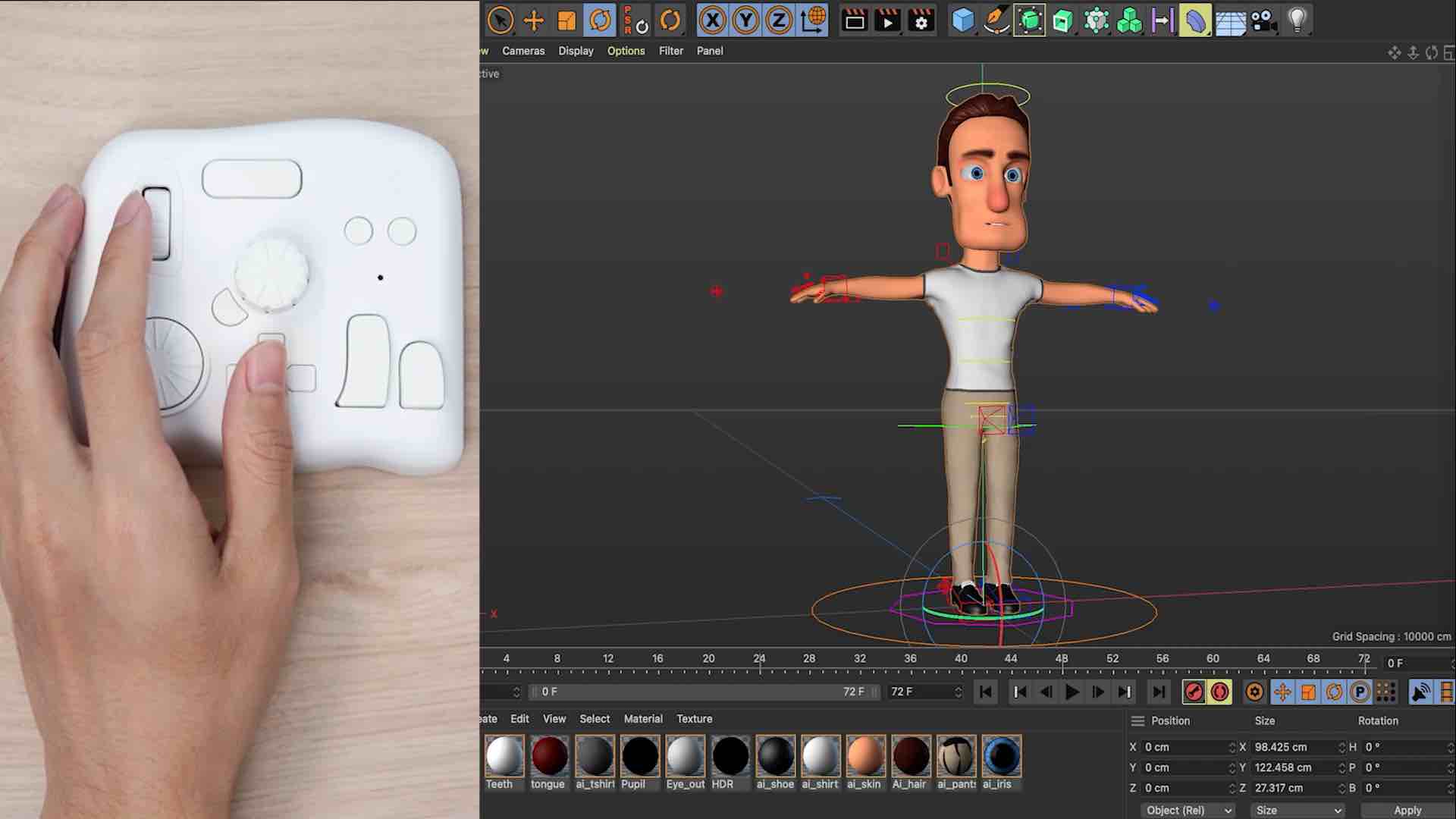Toggle the X axis lock
1456x819 pixels.
point(712,20)
